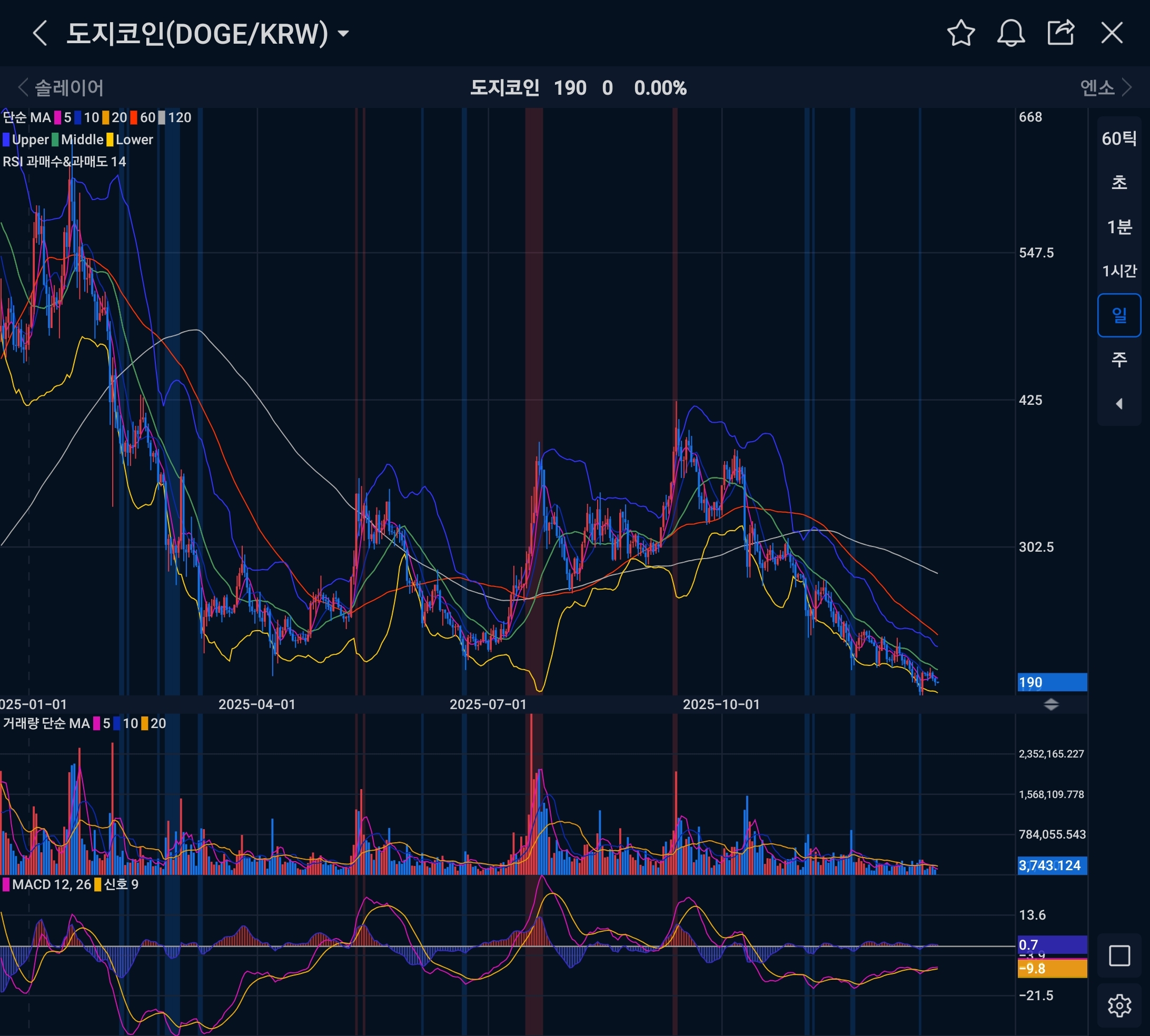Close the chart with X icon

pyautogui.click(x=1111, y=33)
